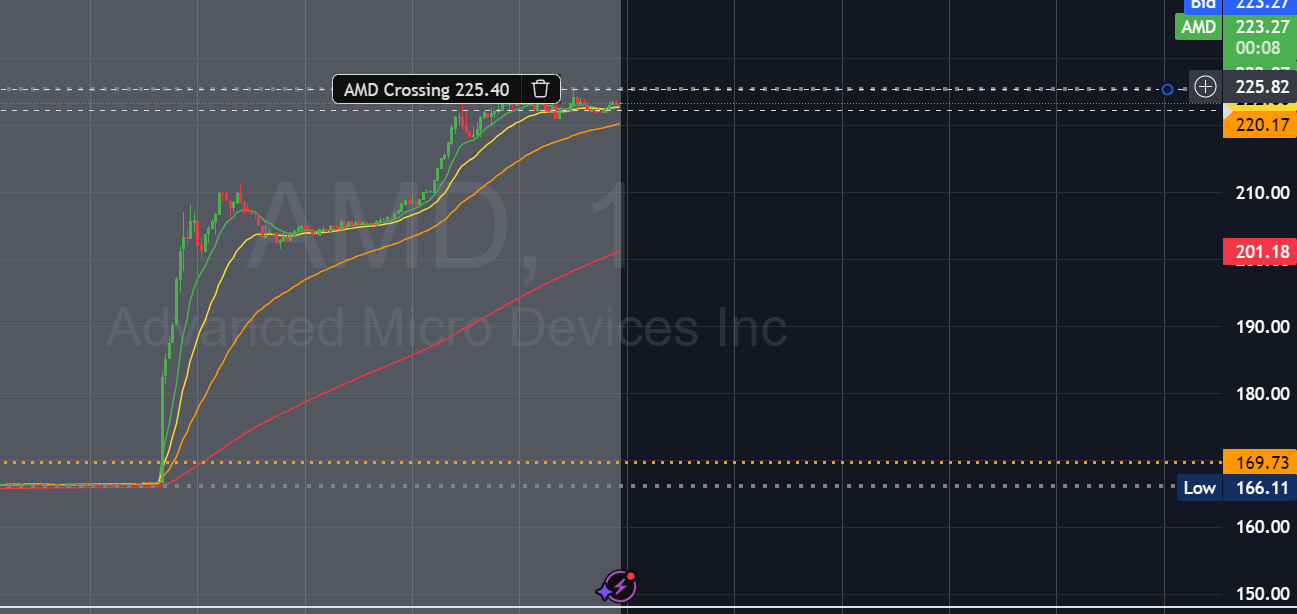Click the 166.11 low price value

[x=1259, y=488]
